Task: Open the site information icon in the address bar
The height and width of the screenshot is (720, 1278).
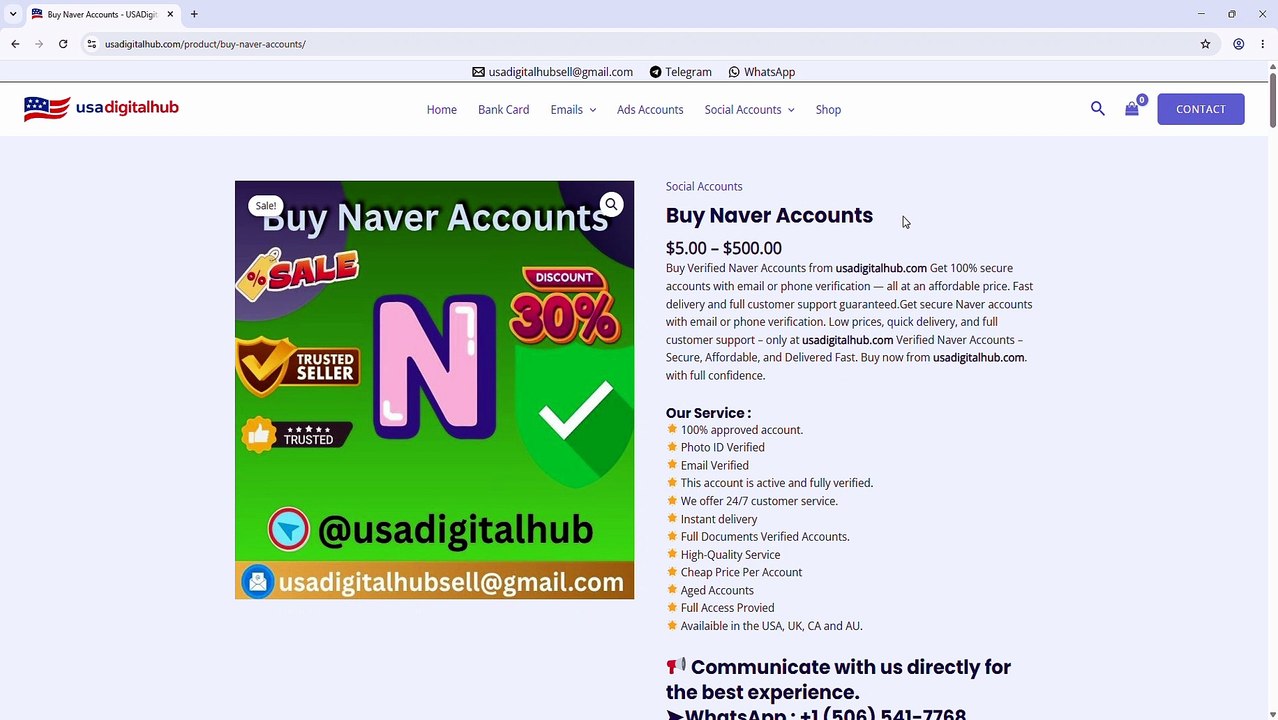Action: click(x=91, y=44)
